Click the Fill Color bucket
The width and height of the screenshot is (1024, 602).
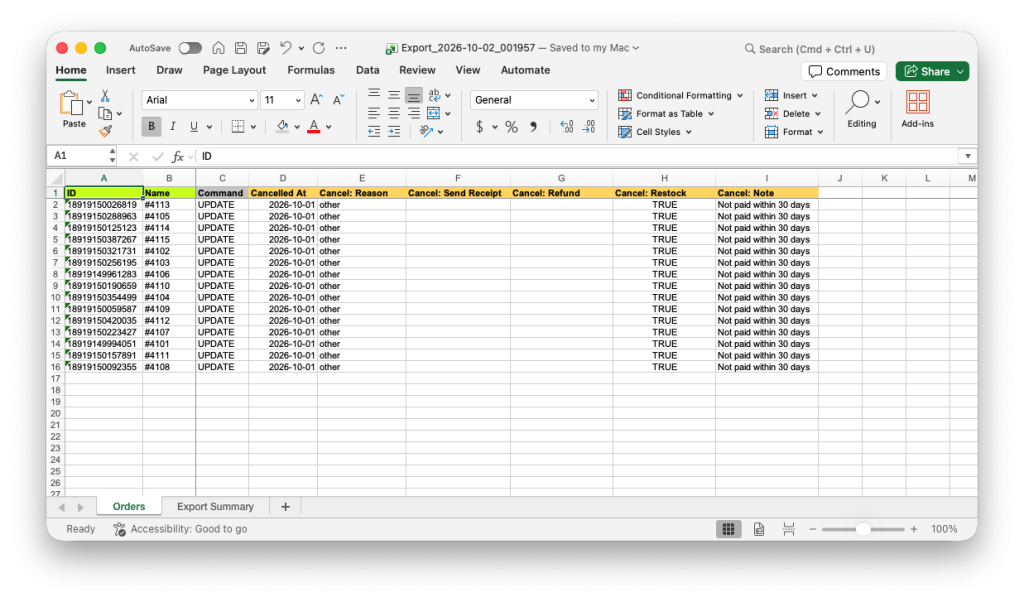(x=282, y=127)
